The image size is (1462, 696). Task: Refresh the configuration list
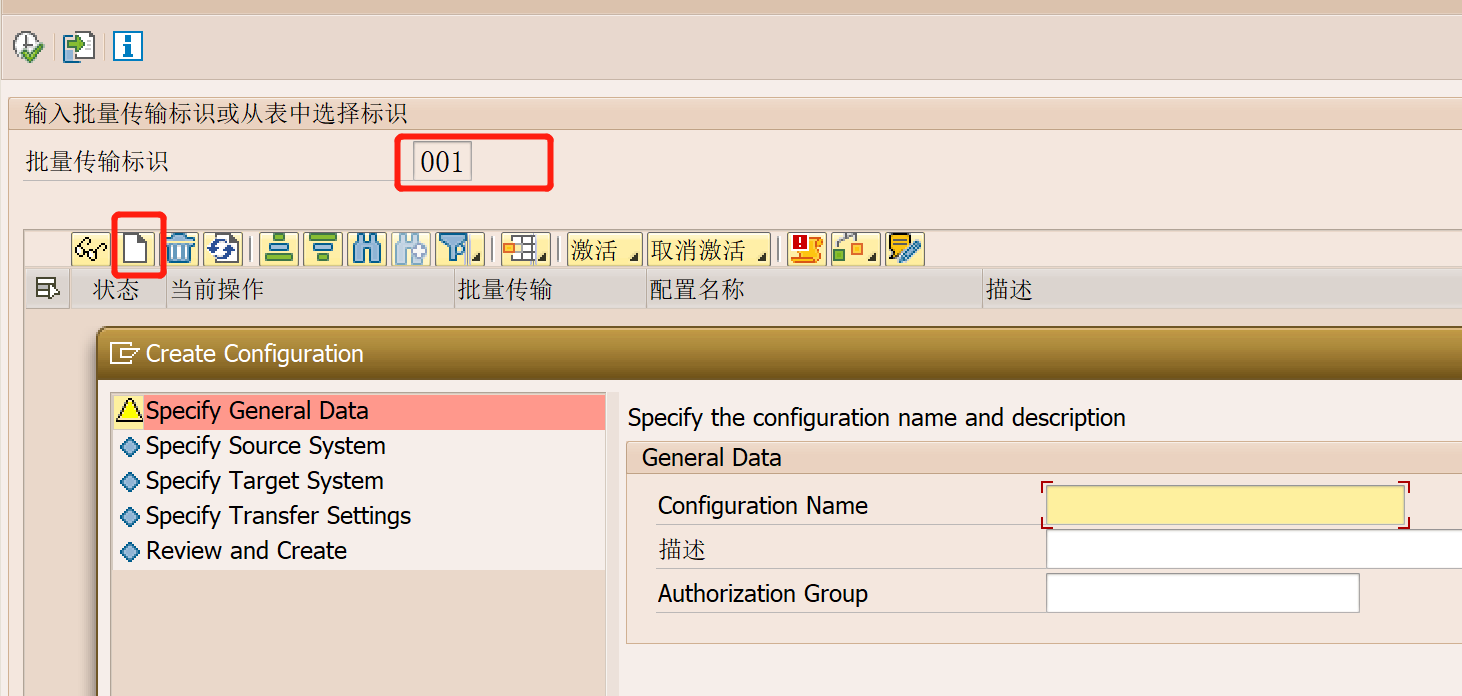pos(223,249)
